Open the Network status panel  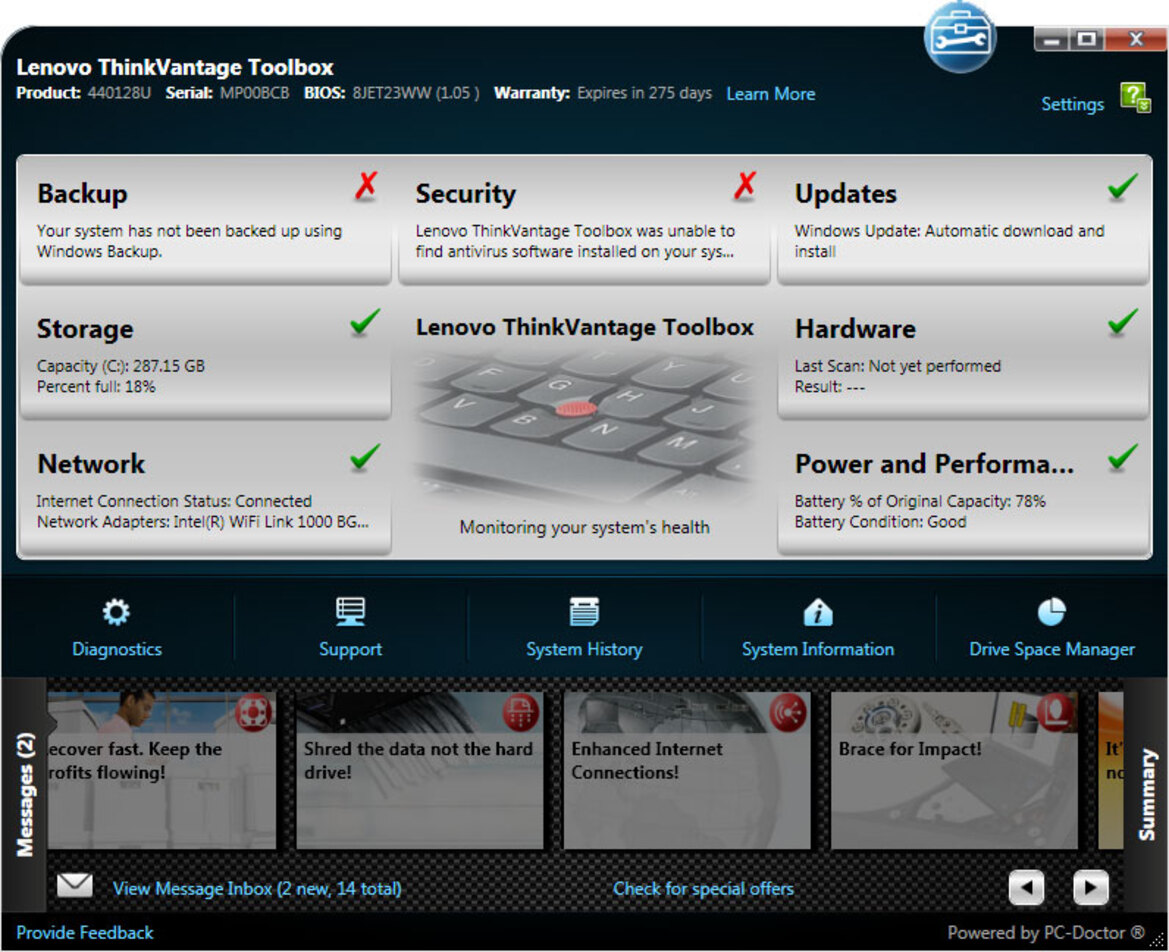click(x=205, y=491)
